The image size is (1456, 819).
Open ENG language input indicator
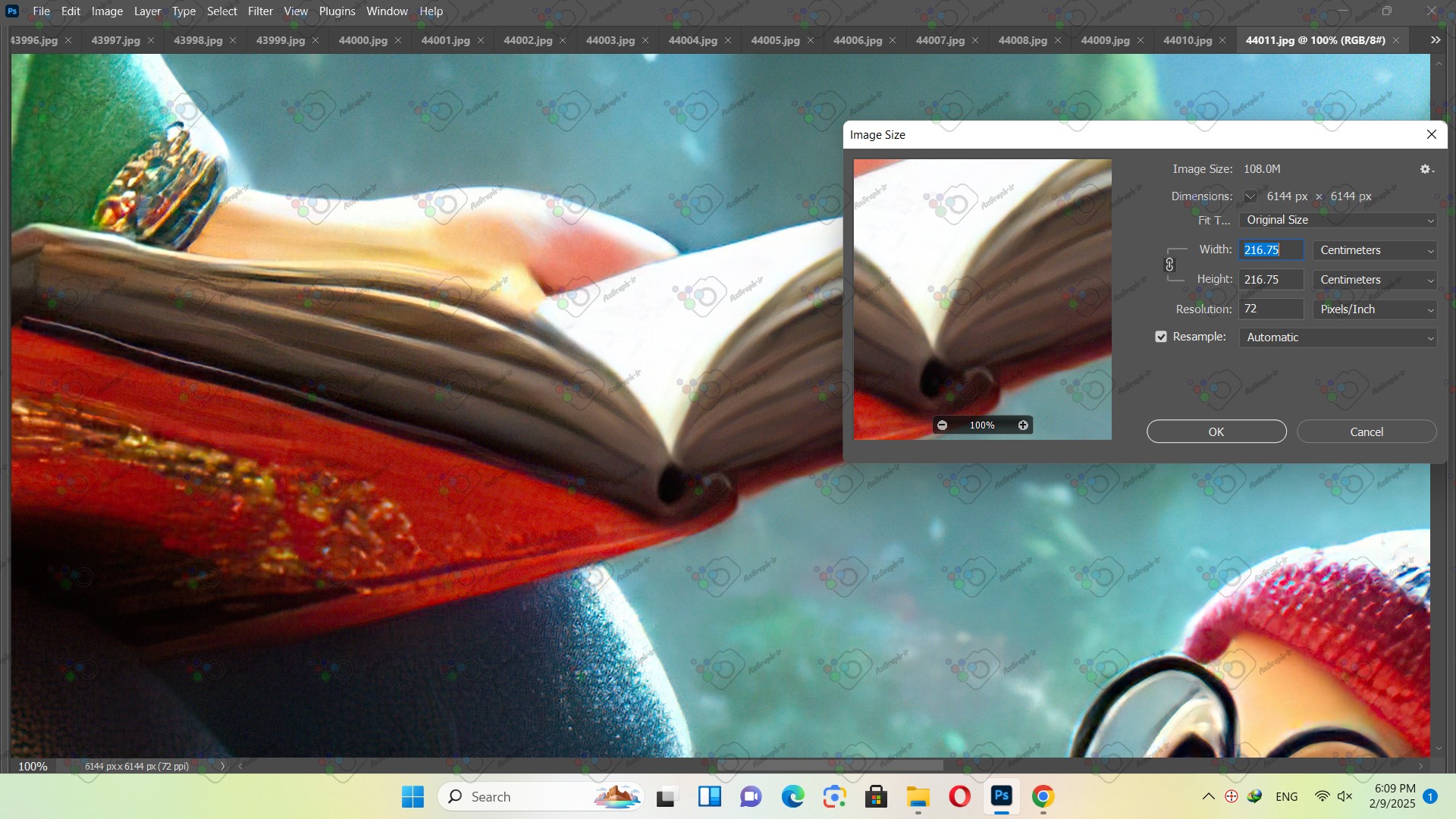[x=1287, y=797]
